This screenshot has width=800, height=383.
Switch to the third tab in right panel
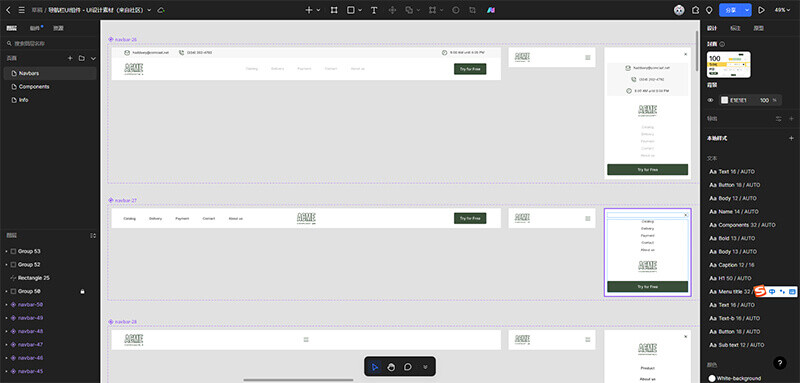759,29
